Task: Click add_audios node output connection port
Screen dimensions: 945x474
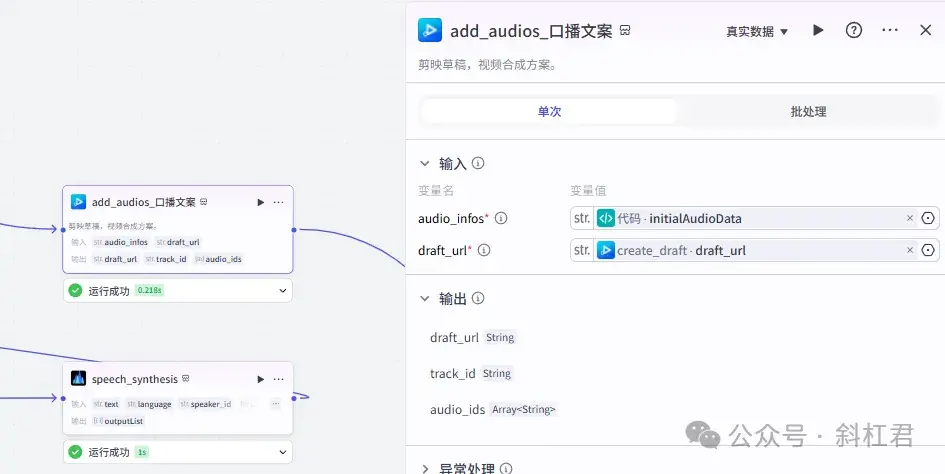Action: click(294, 230)
